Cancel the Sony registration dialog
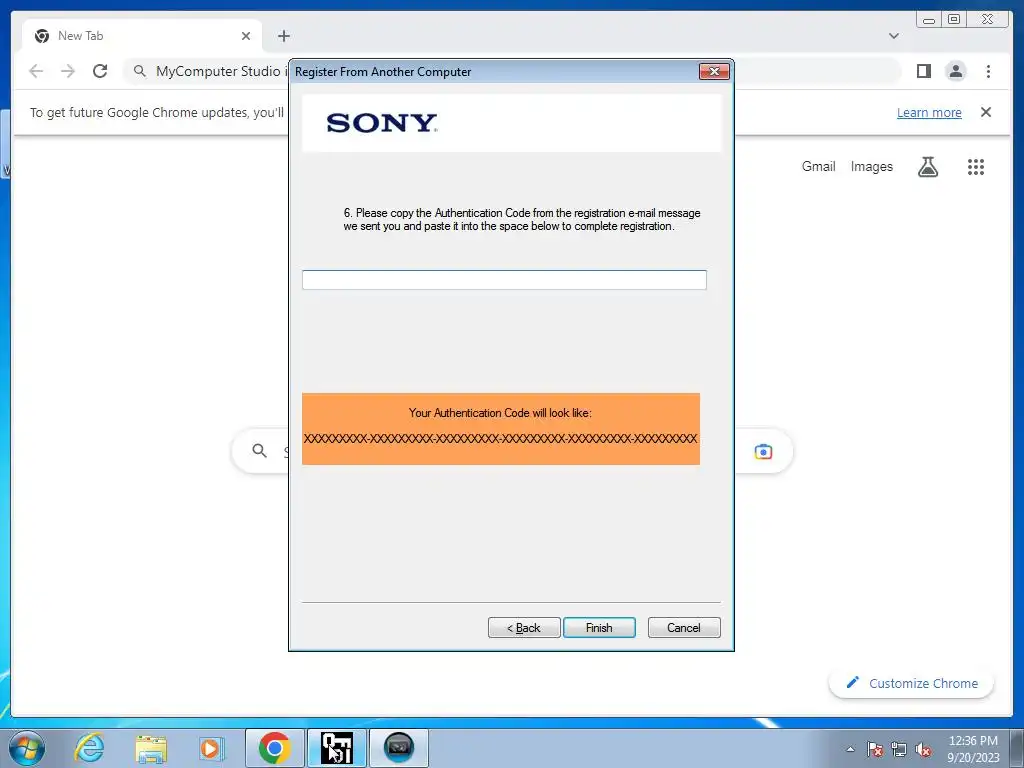1024x768 pixels. (x=684, y=628)
